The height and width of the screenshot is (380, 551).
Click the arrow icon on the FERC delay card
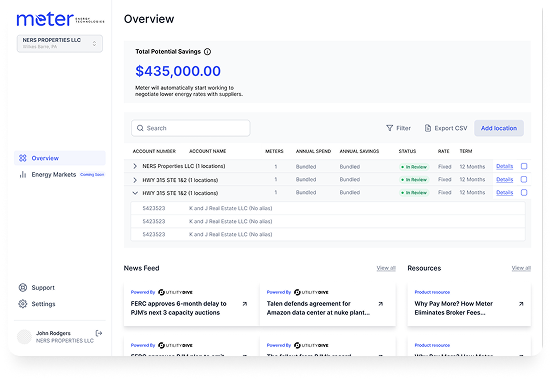pyautogui.click(x=245, y=304)
